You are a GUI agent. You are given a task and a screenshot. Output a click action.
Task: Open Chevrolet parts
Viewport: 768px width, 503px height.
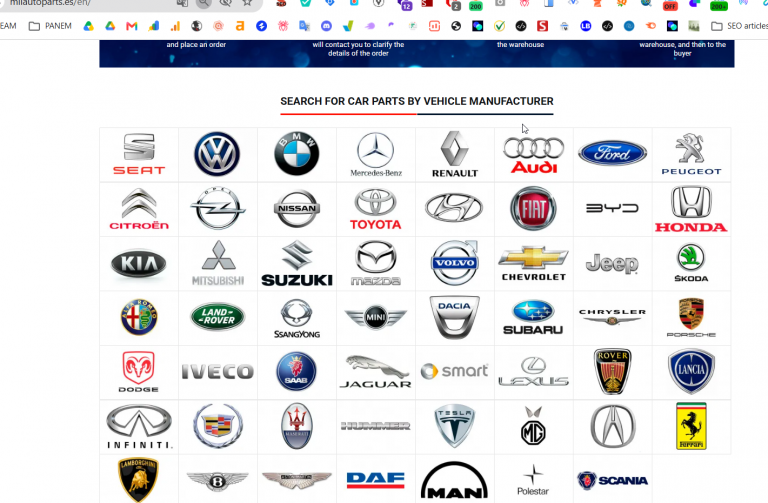pyautogui.click(x=534, y=263)
